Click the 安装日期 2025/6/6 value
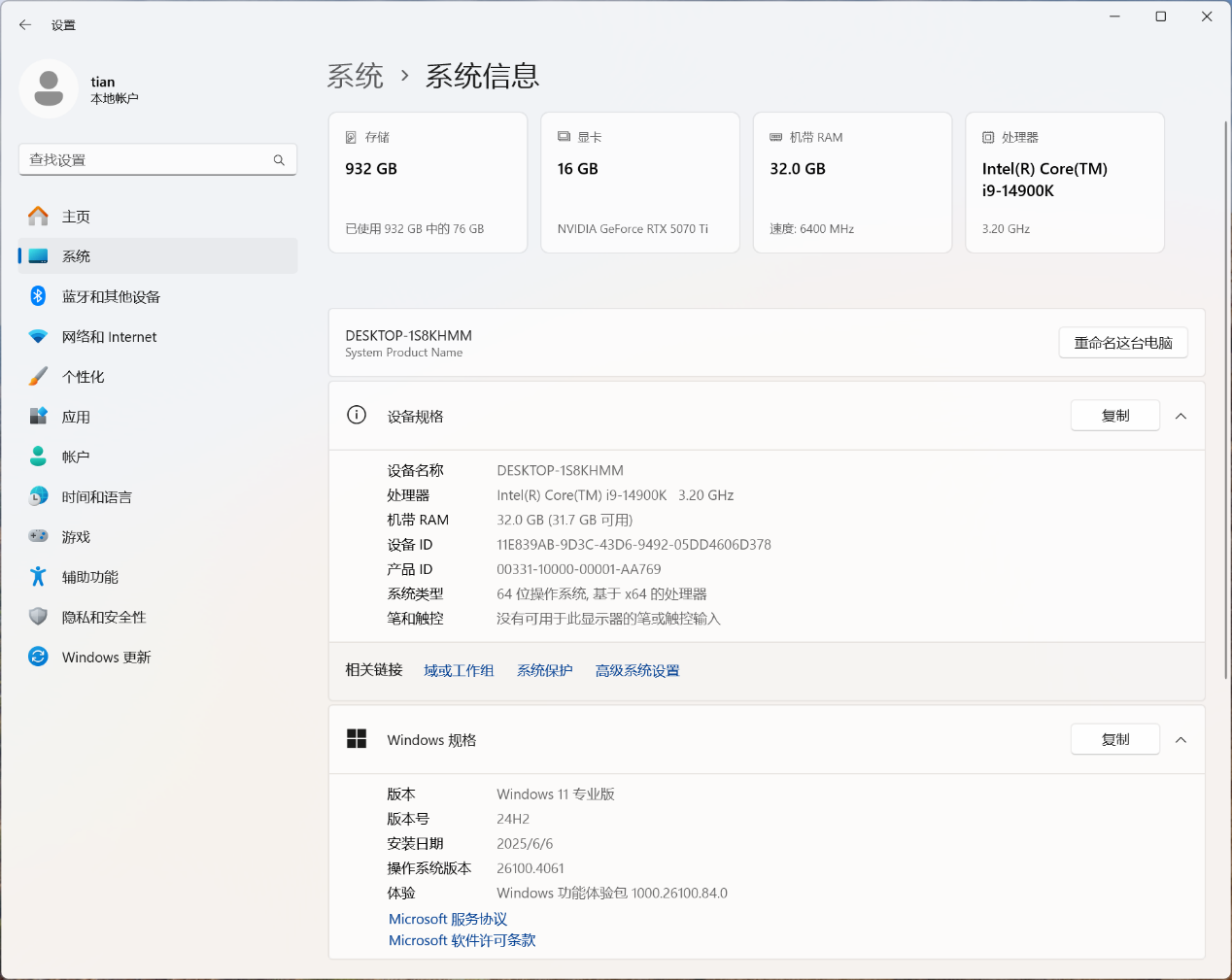The height and width of the screenshot is (980, 1232). point(525,844)
